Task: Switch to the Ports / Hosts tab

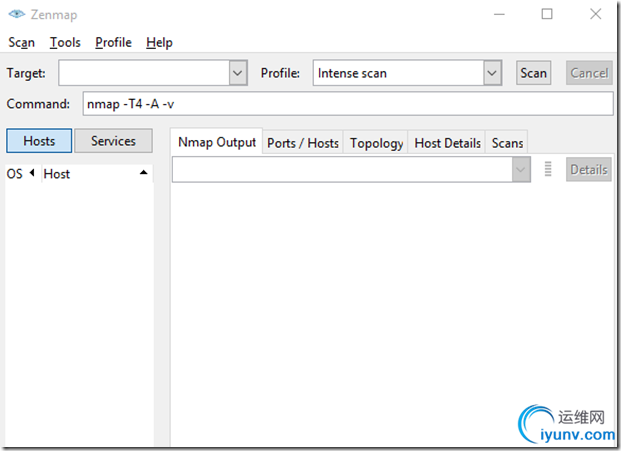Action: pos(303,143)
